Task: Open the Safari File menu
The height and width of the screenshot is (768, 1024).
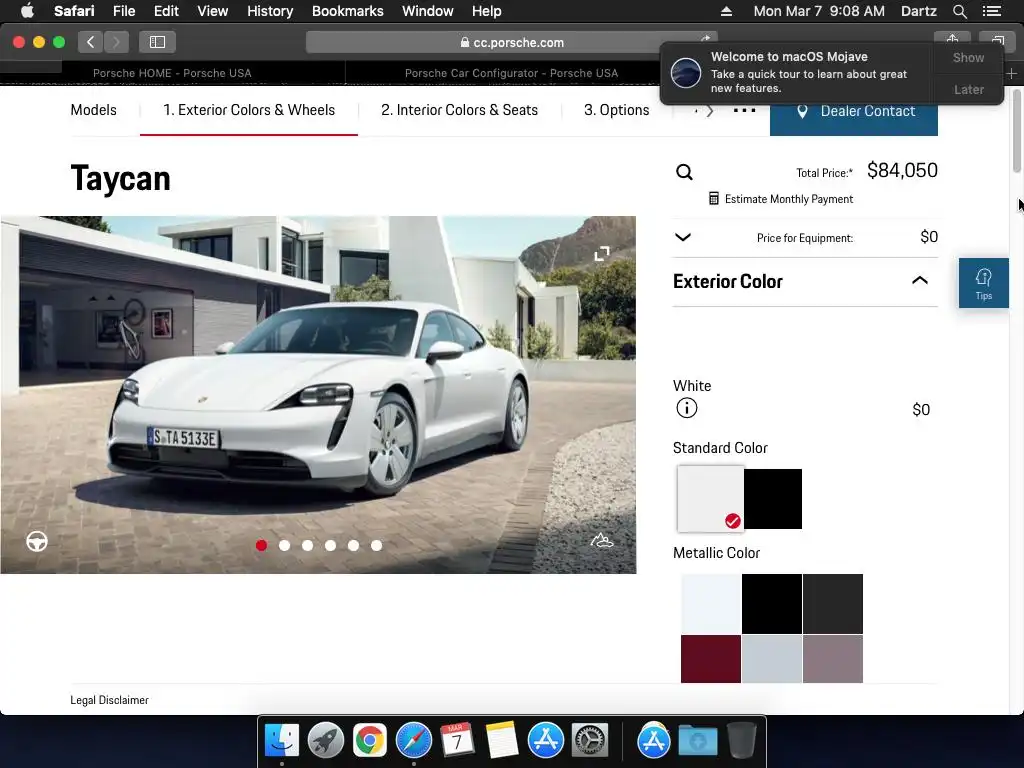Action: coord(123,11)
